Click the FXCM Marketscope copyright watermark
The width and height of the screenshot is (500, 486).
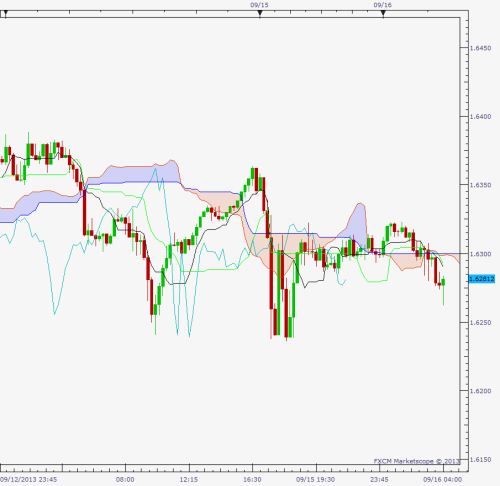click(x=417, y=461)
